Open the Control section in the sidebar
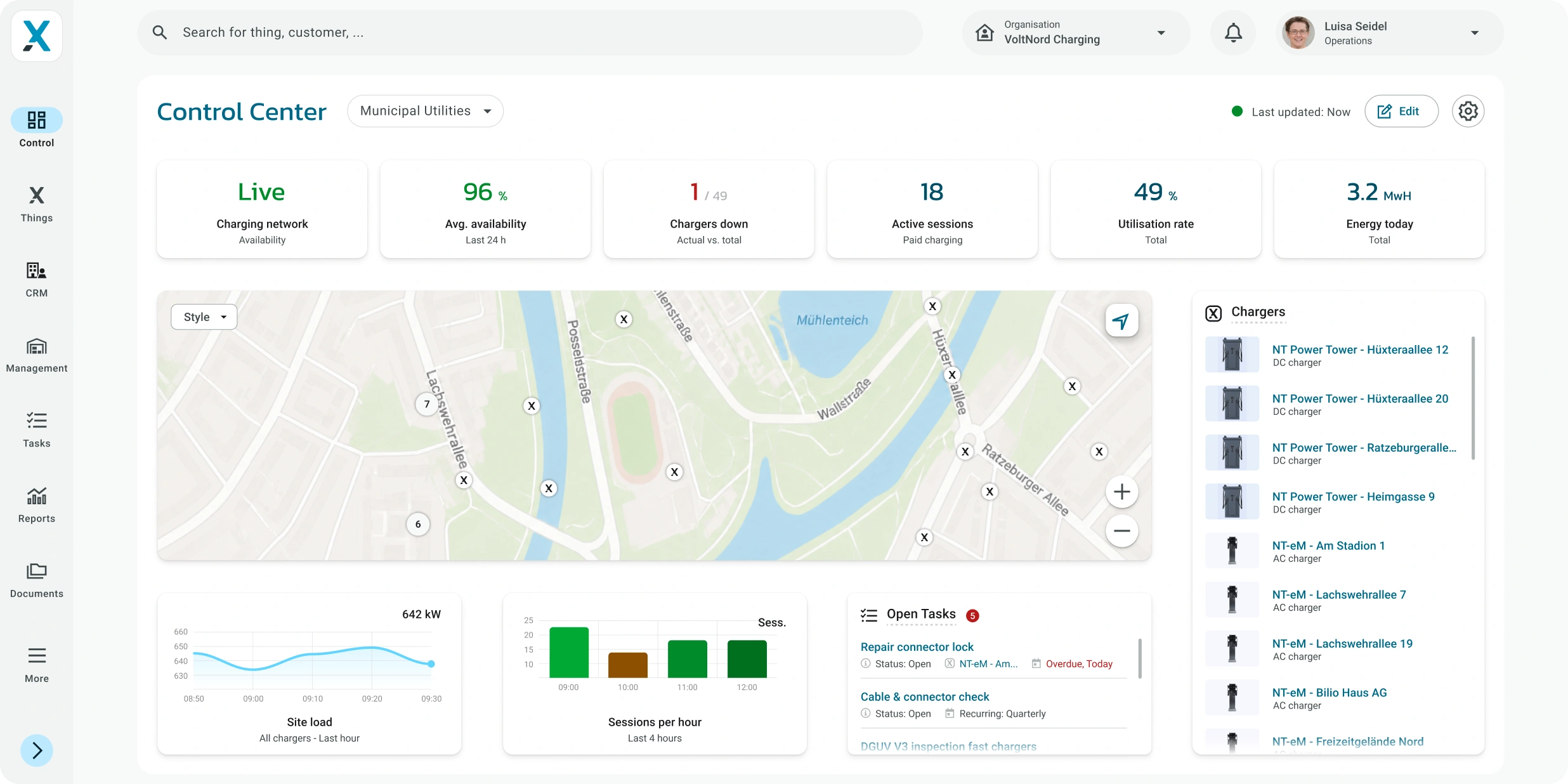Viewport: 1568px width, 784px height. click(37, 128)
